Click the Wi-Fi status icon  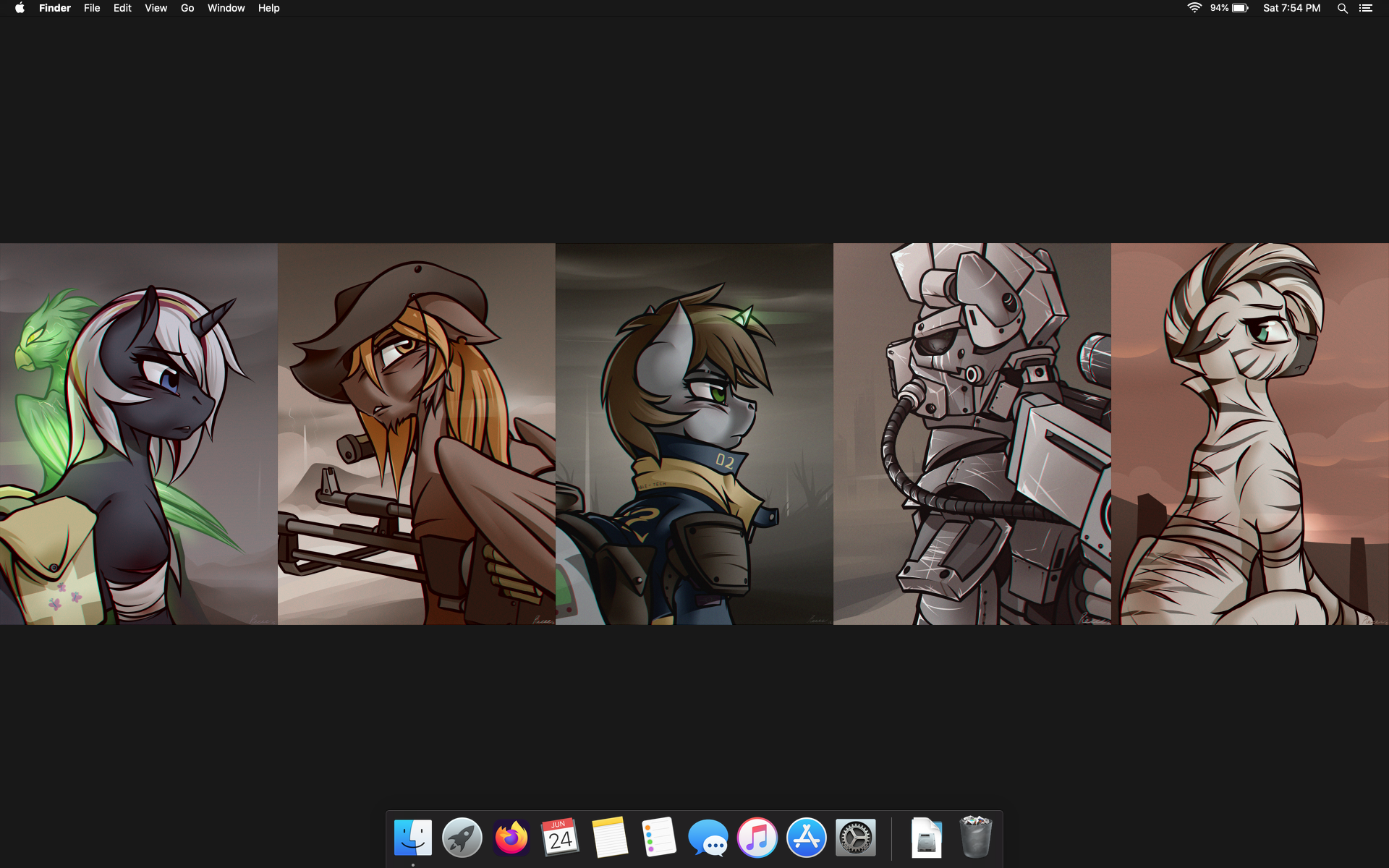pos(1194,8)
